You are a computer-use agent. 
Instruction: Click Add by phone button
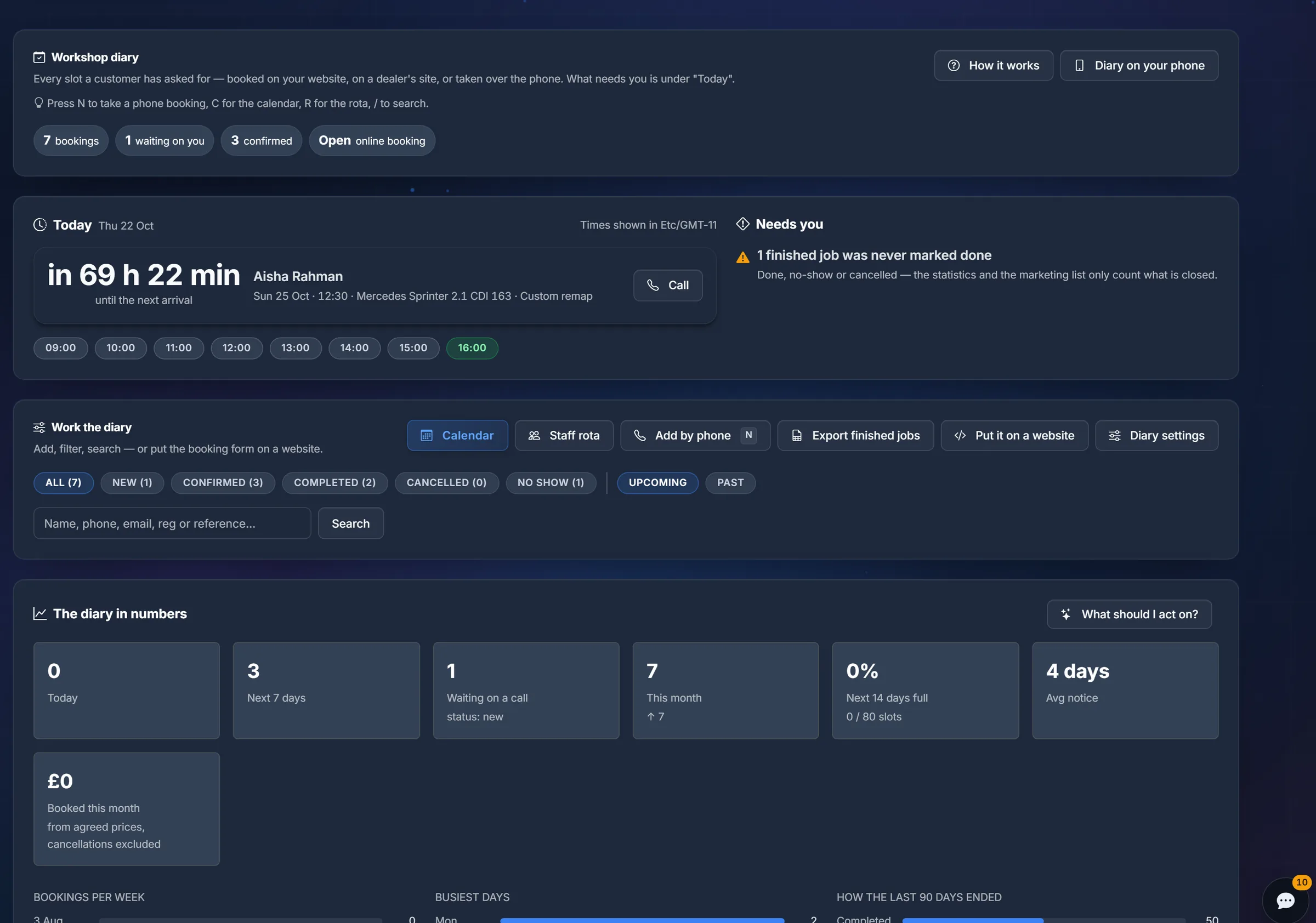tap(695, 435)
